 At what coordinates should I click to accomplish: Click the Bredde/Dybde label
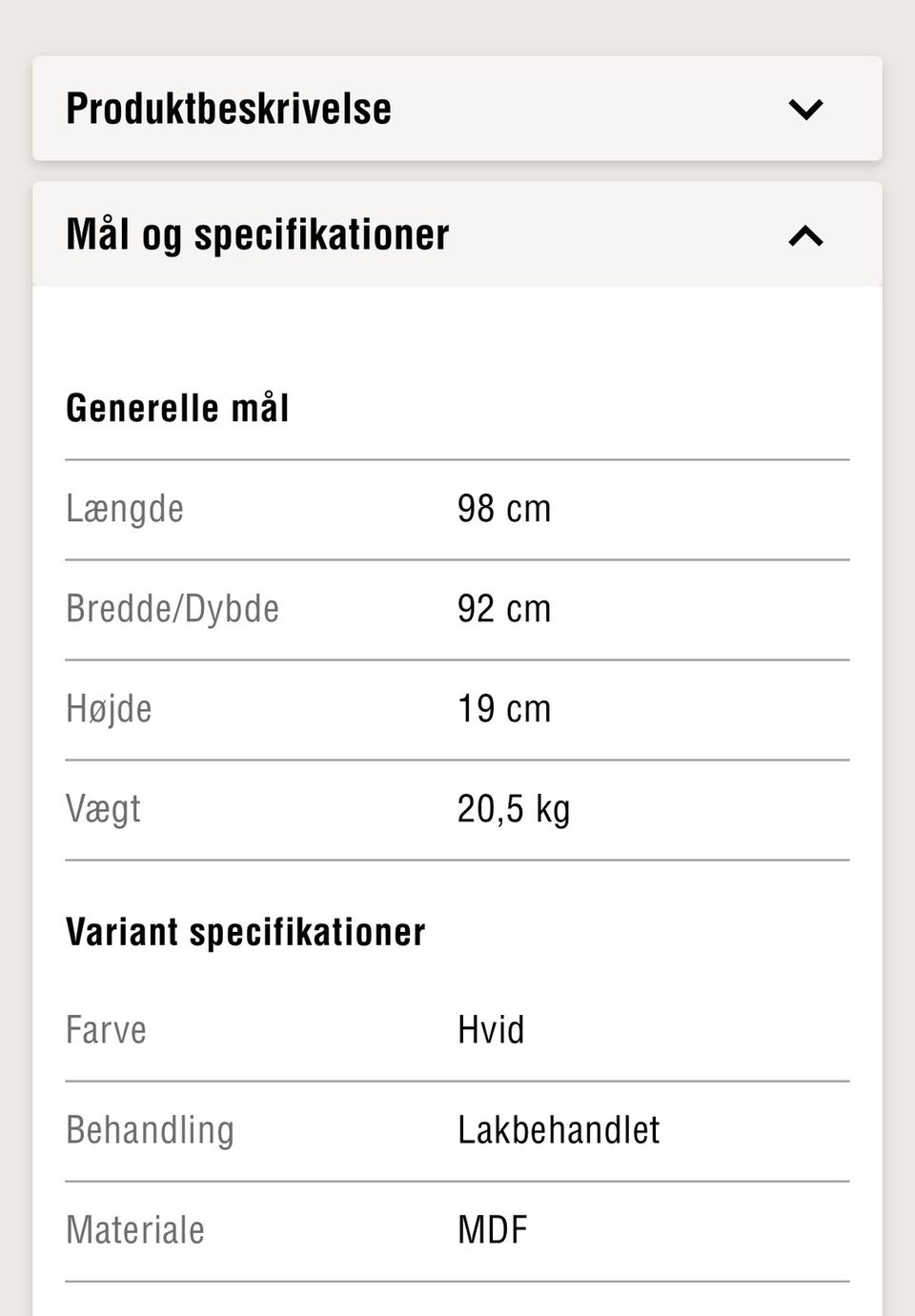(x=173, y=609)
